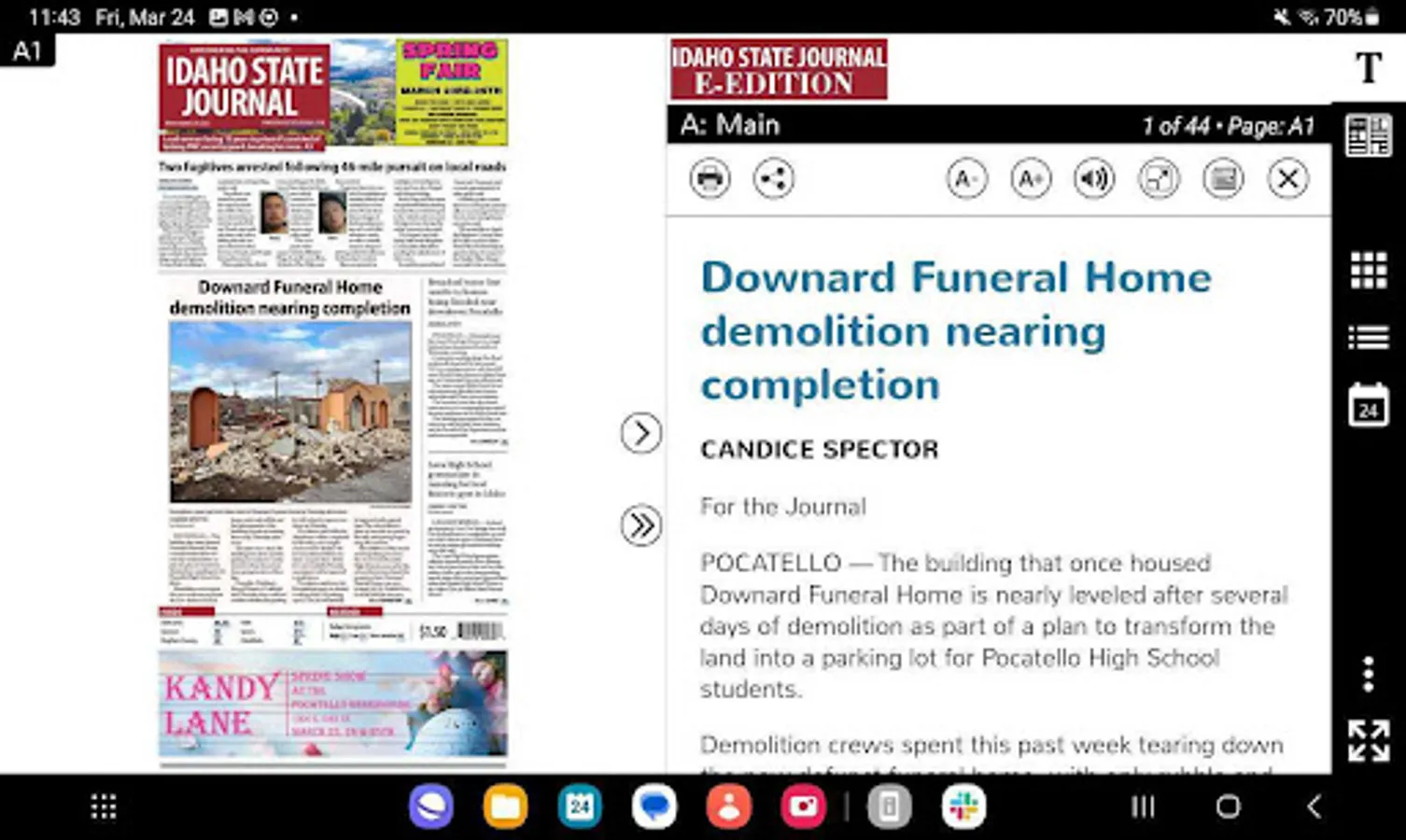Go to the Android home screen

coord(1229,806)
